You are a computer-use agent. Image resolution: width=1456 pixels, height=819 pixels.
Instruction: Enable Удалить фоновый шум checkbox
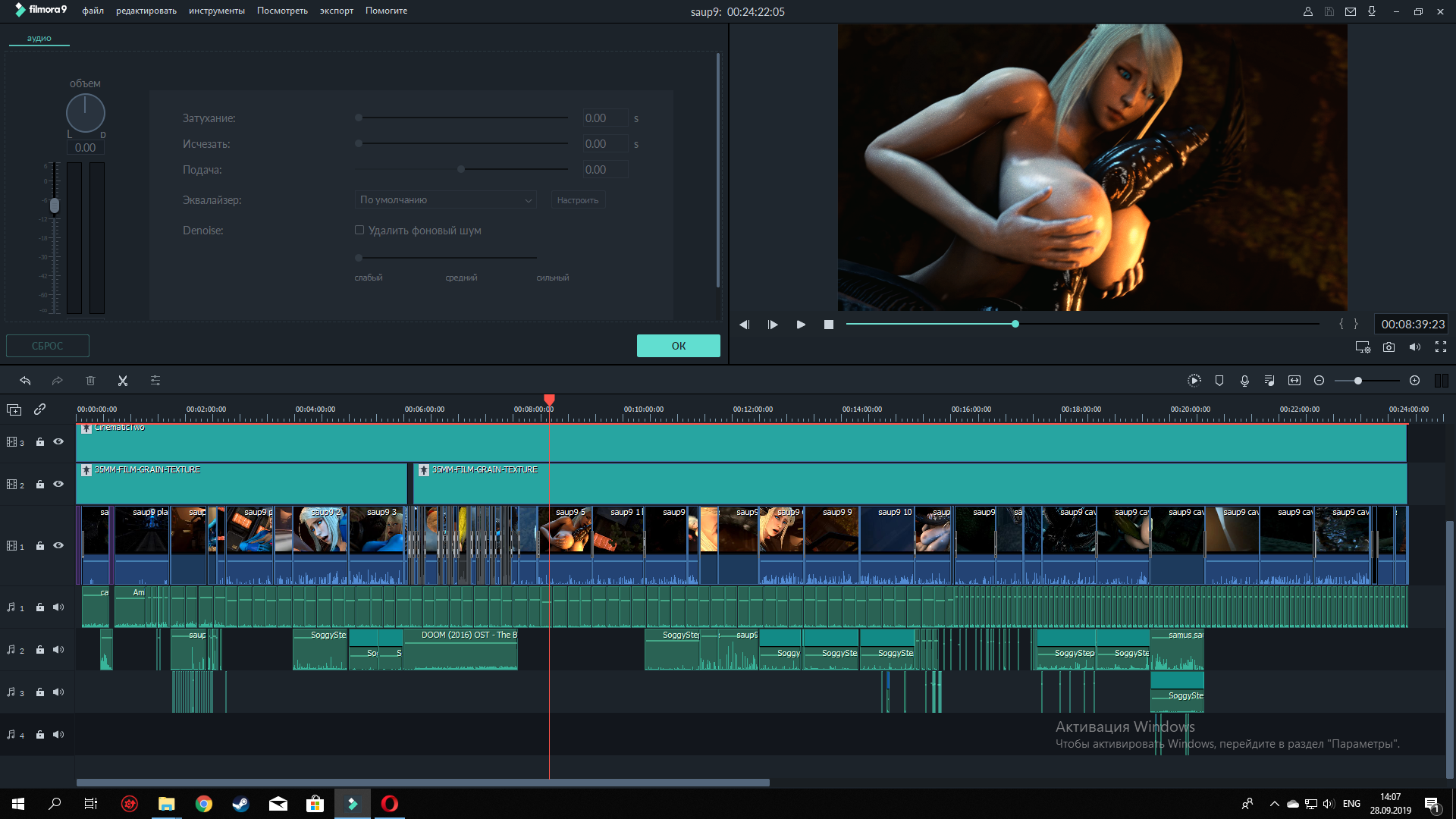click(x=359, y=230)
